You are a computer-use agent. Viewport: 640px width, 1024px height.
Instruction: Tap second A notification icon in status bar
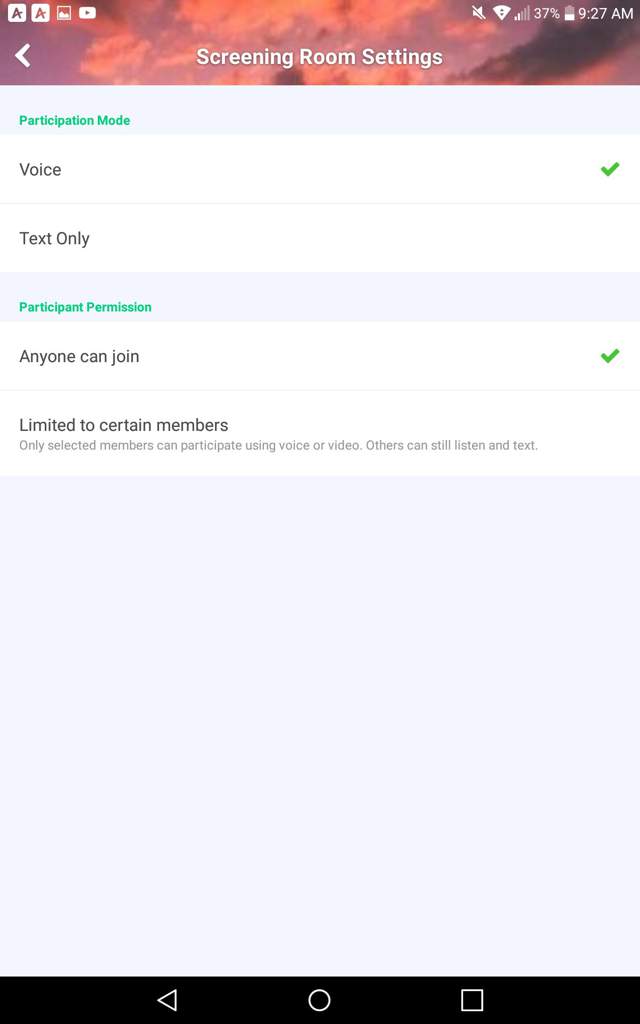tap(40, 12)
